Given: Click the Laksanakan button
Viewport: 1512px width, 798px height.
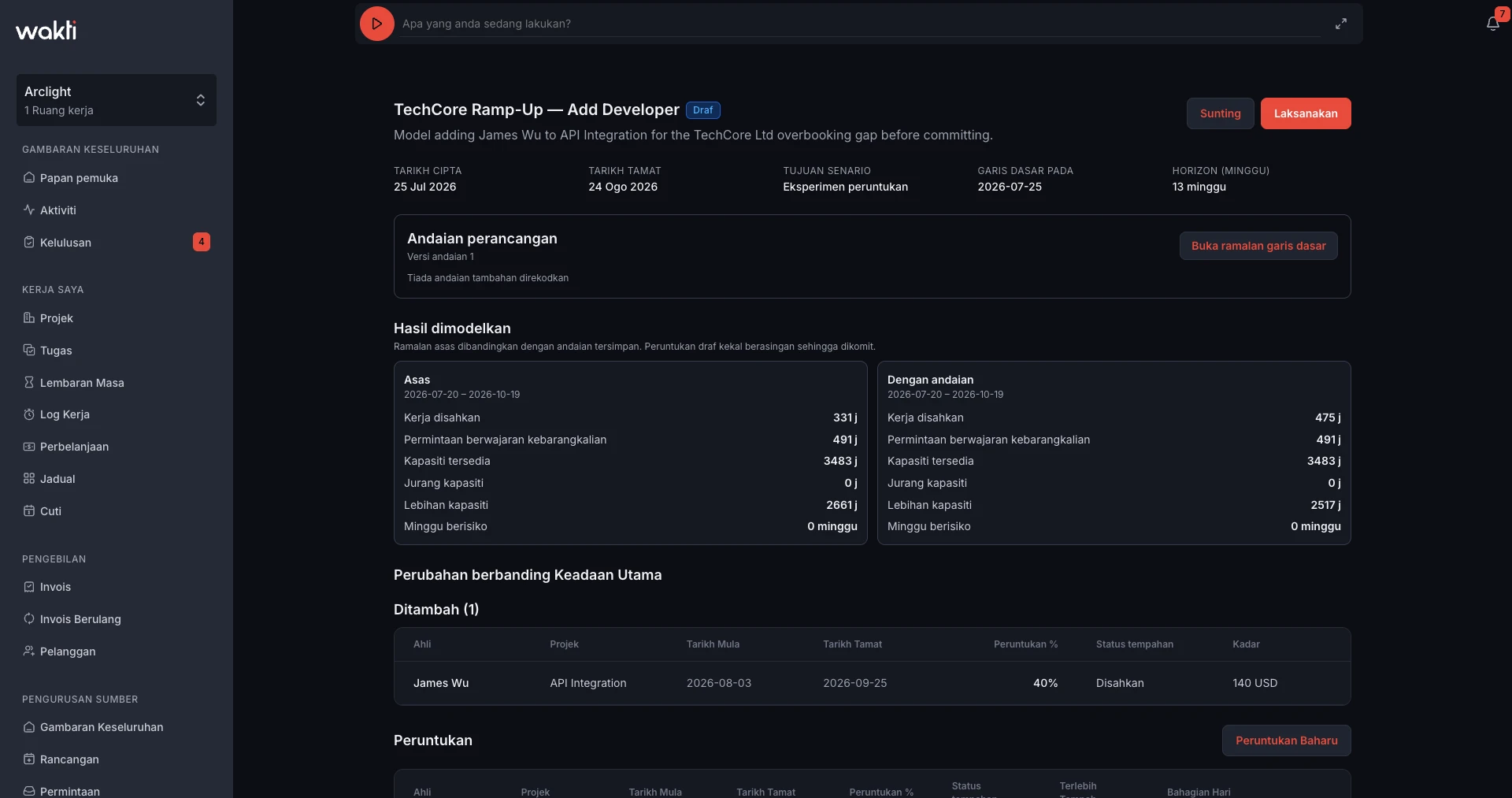Looking at the screenshot, I should click(x=1306, y=113).
